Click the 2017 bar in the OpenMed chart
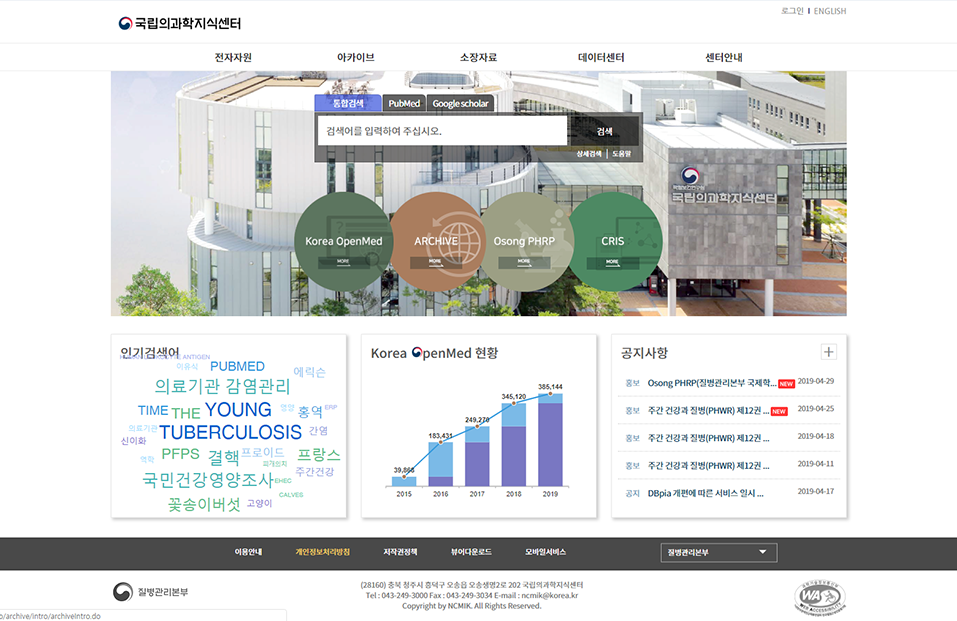The width and height of the screenshot is (957, 621). pos(477,456)
